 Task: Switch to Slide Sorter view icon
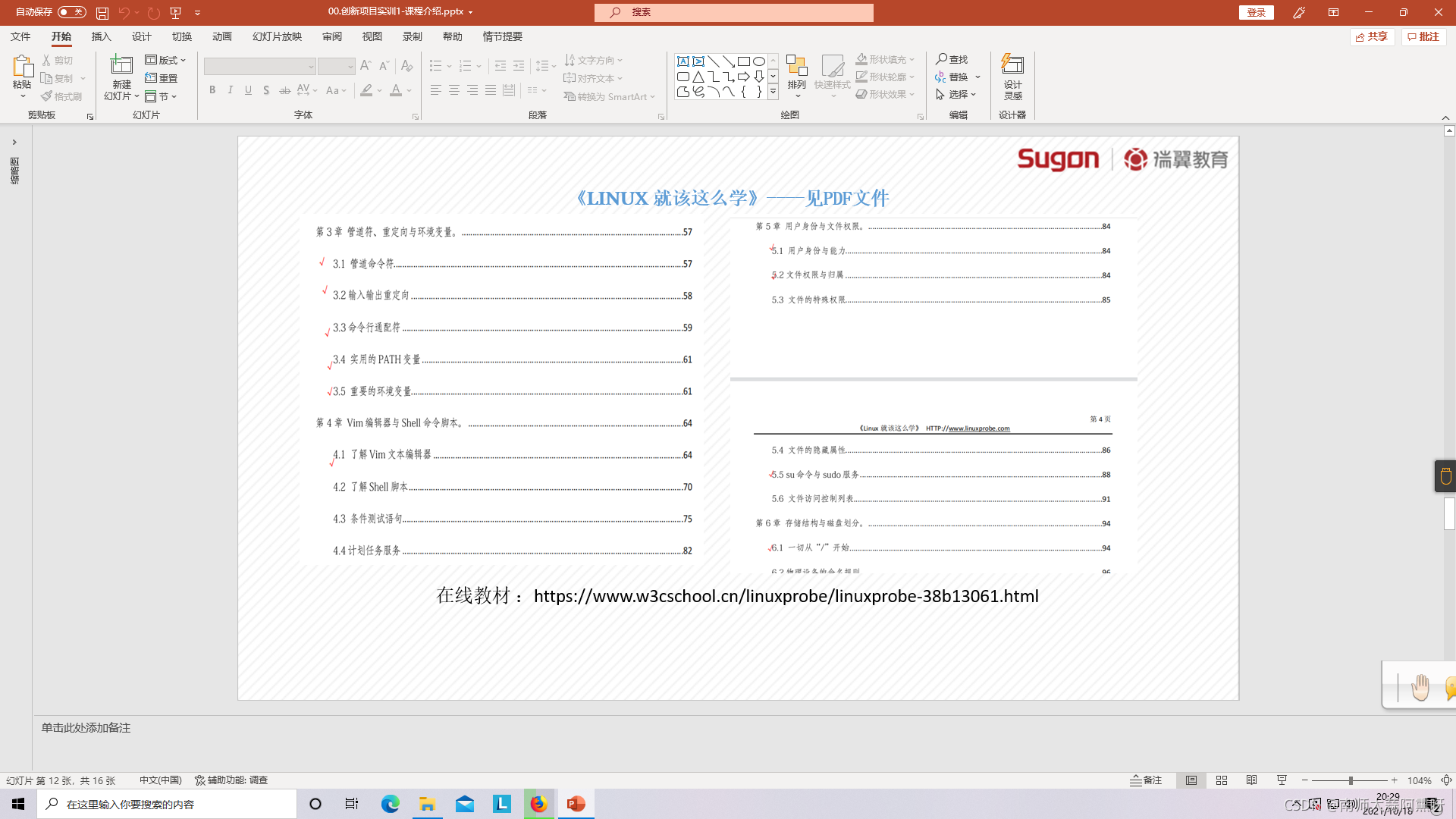click(x=1222, y=780)
